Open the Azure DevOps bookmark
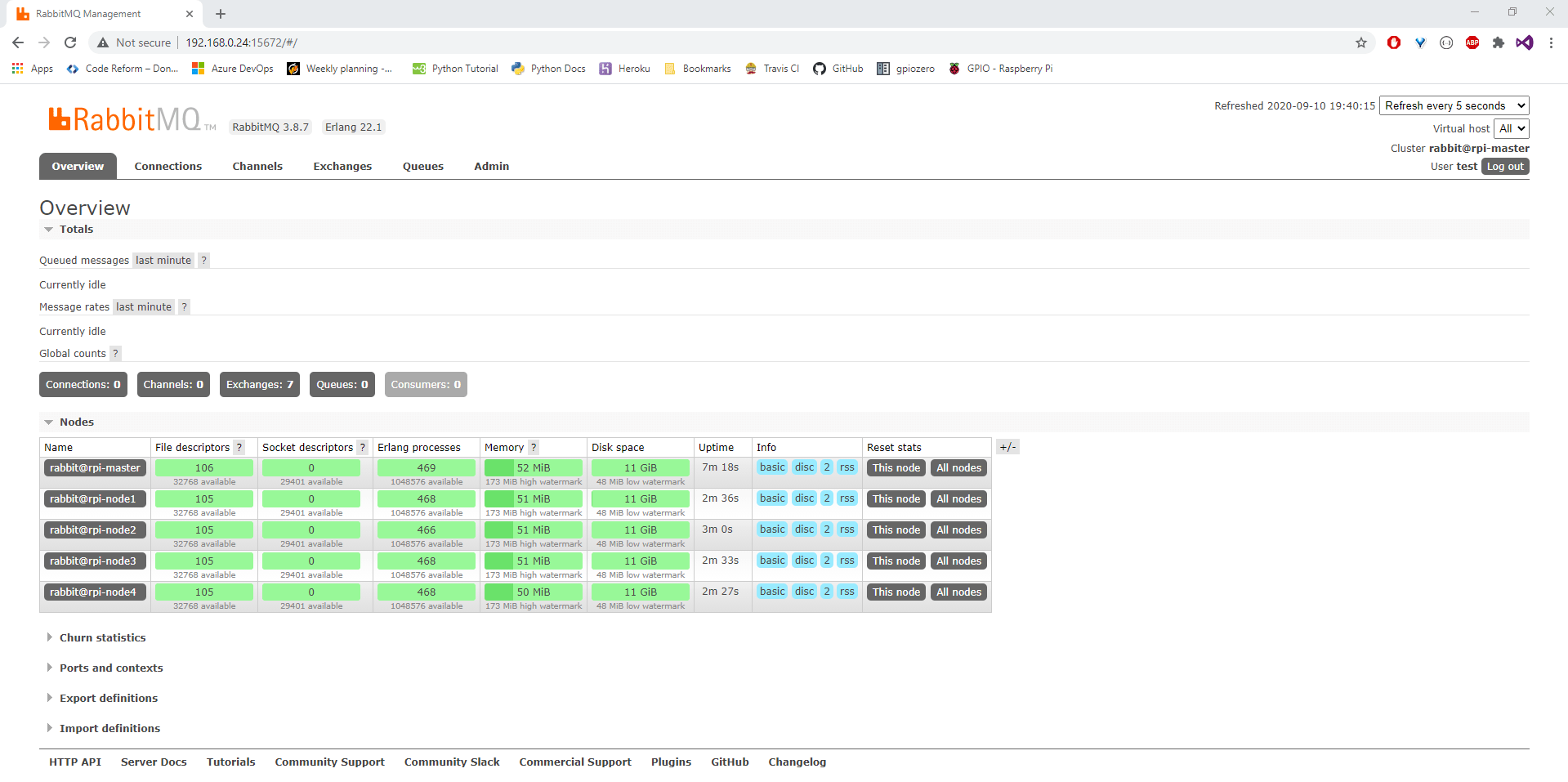Screen dimensions: 1568x782 [x=233, y=69]
